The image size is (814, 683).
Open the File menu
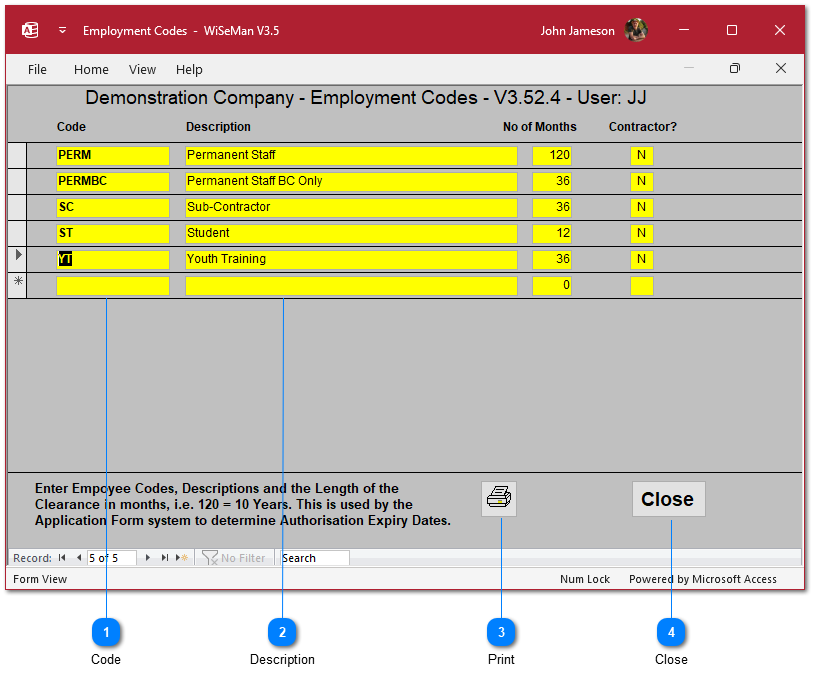(37, 70)
